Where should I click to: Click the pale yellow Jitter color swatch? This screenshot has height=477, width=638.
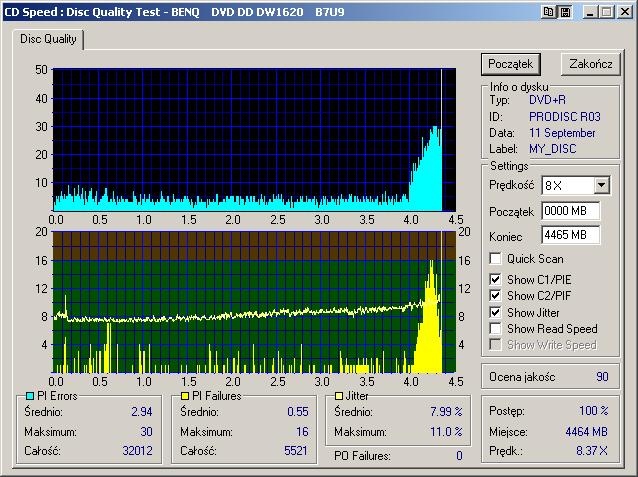(x=339, y=396)
